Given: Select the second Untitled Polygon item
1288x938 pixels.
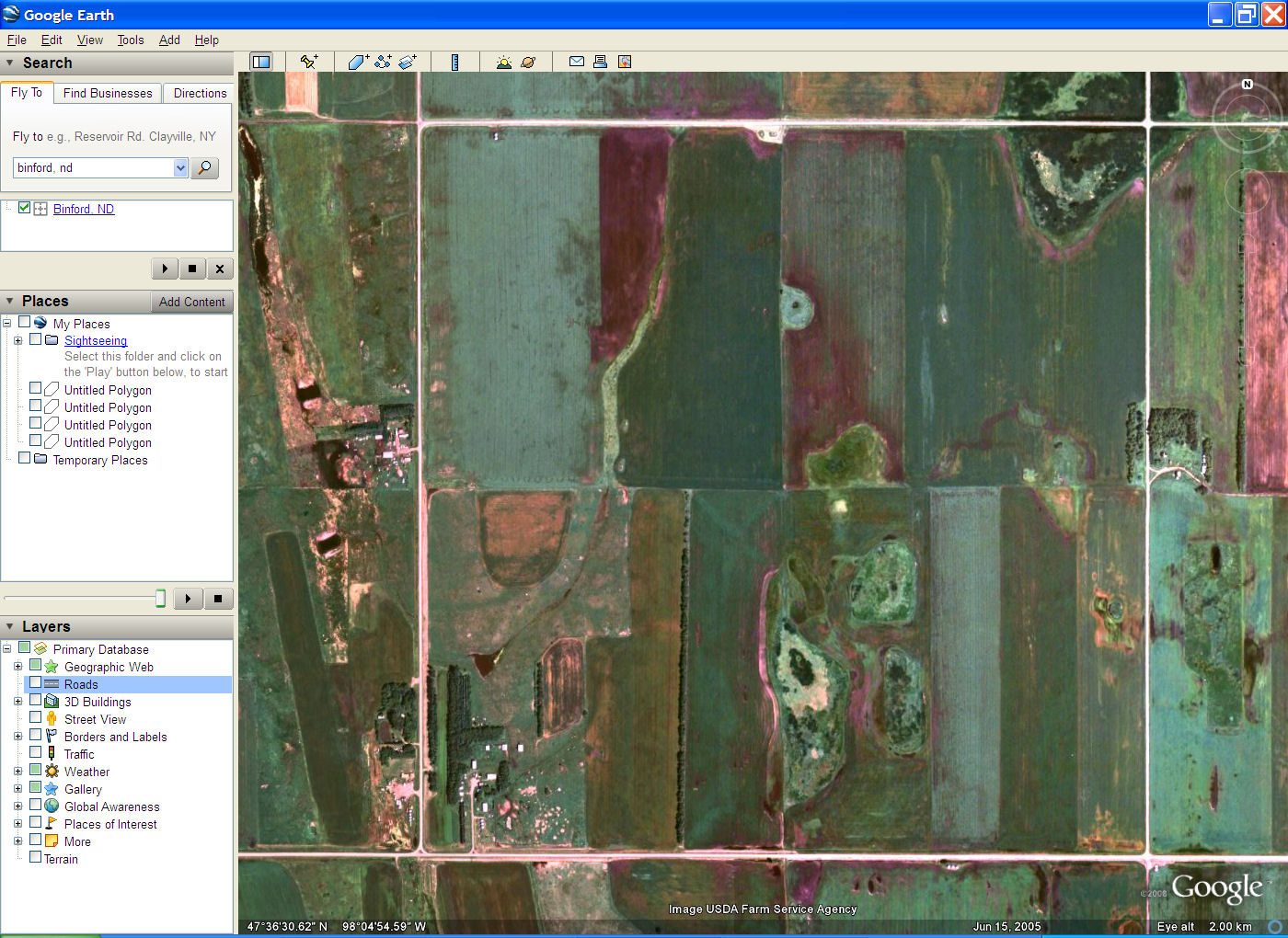Looking at the screenshot, I should [x=108, y=407].
